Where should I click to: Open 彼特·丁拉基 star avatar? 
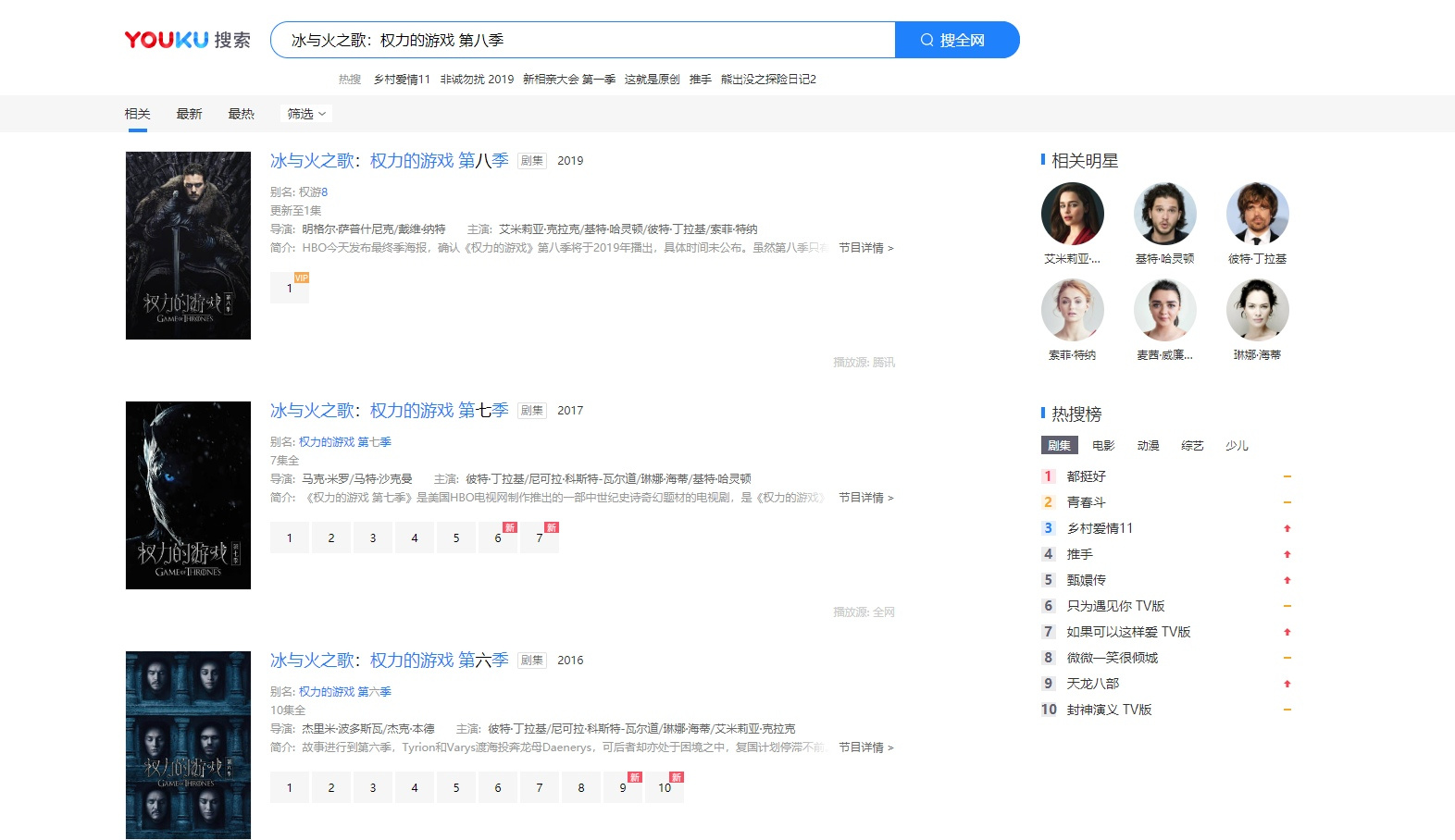pos(1257,214)
